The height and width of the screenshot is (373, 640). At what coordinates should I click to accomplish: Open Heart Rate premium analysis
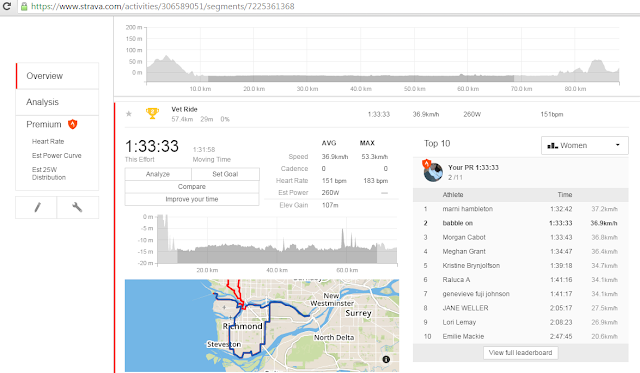pyautogui.click(x=48, y=142)
